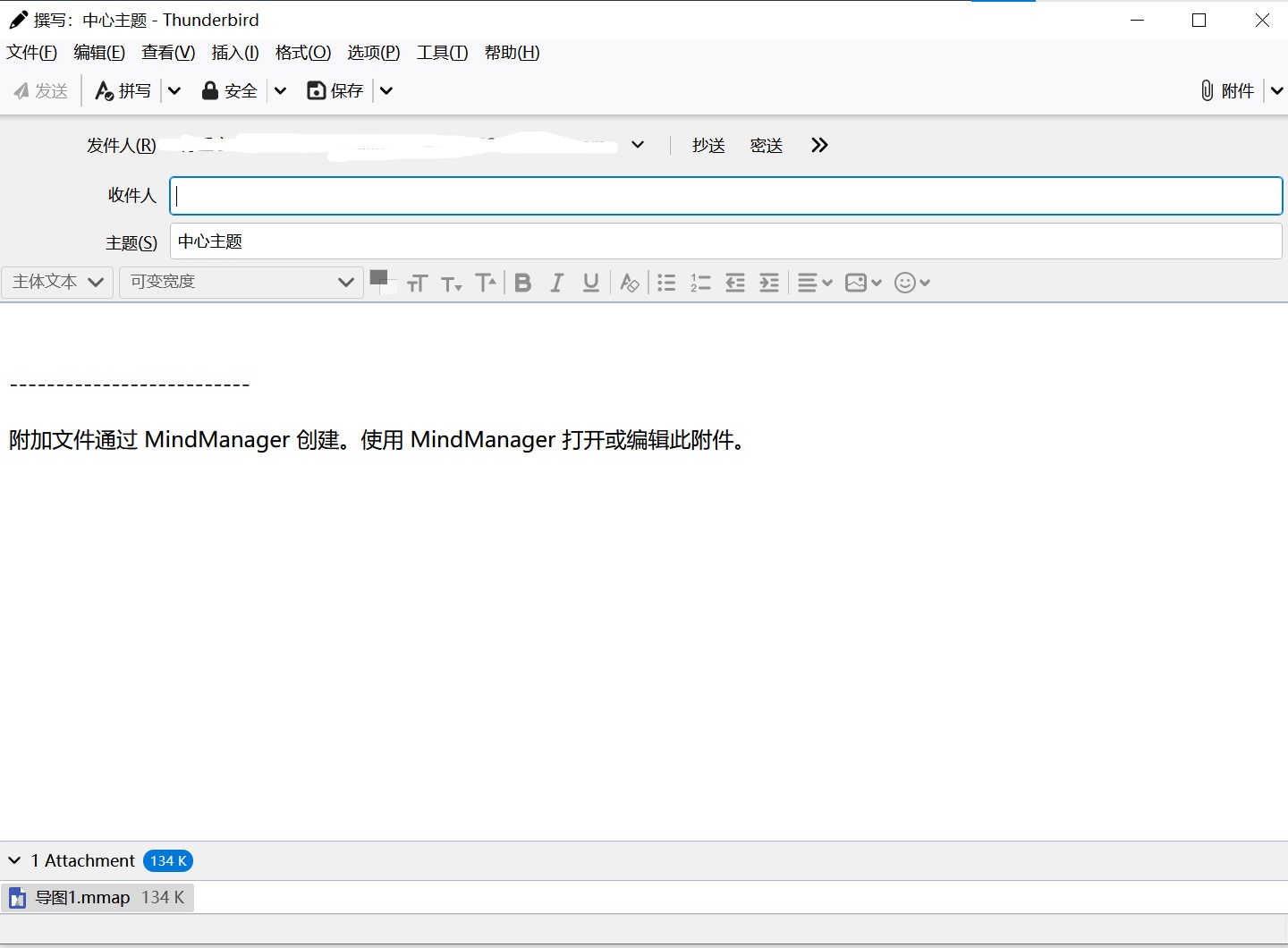Open the emoji smiley dropdown
1288x948 pixels.
coord(912,284)
